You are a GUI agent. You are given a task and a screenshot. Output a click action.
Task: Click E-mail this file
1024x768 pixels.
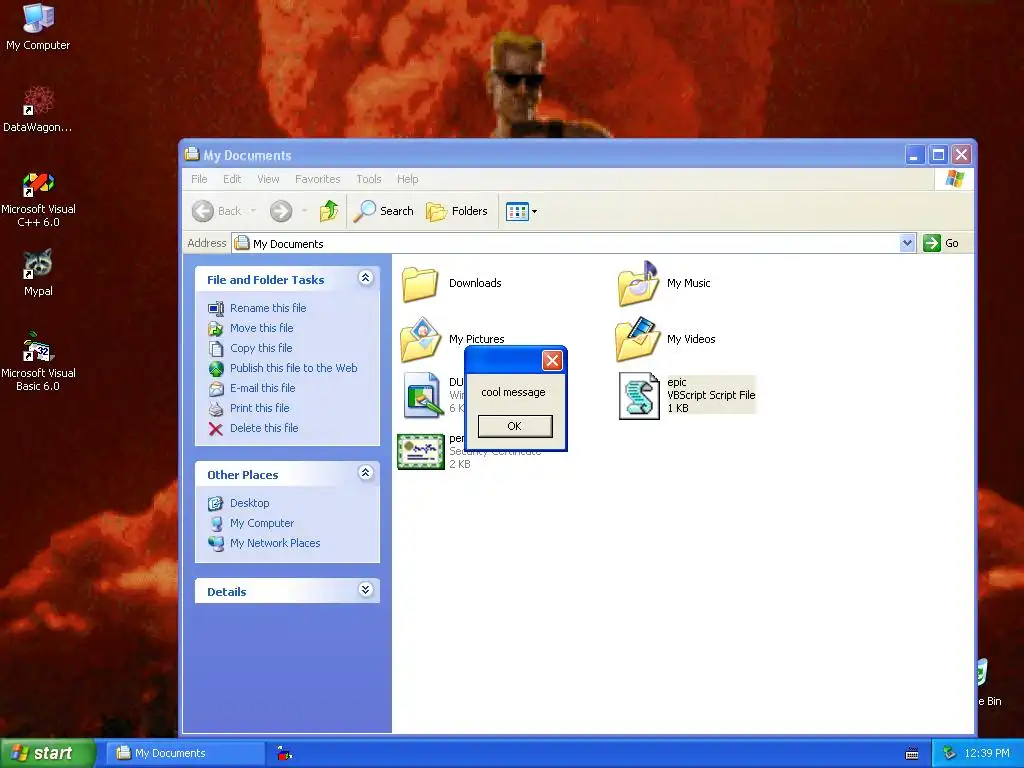(262, 388)
